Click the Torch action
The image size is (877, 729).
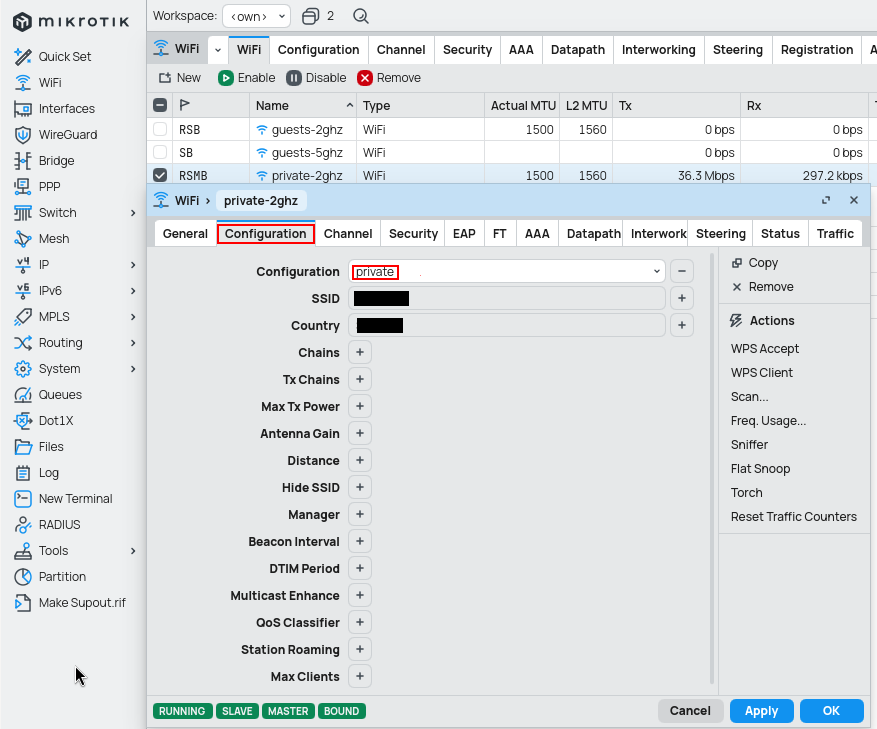point(746,493)
